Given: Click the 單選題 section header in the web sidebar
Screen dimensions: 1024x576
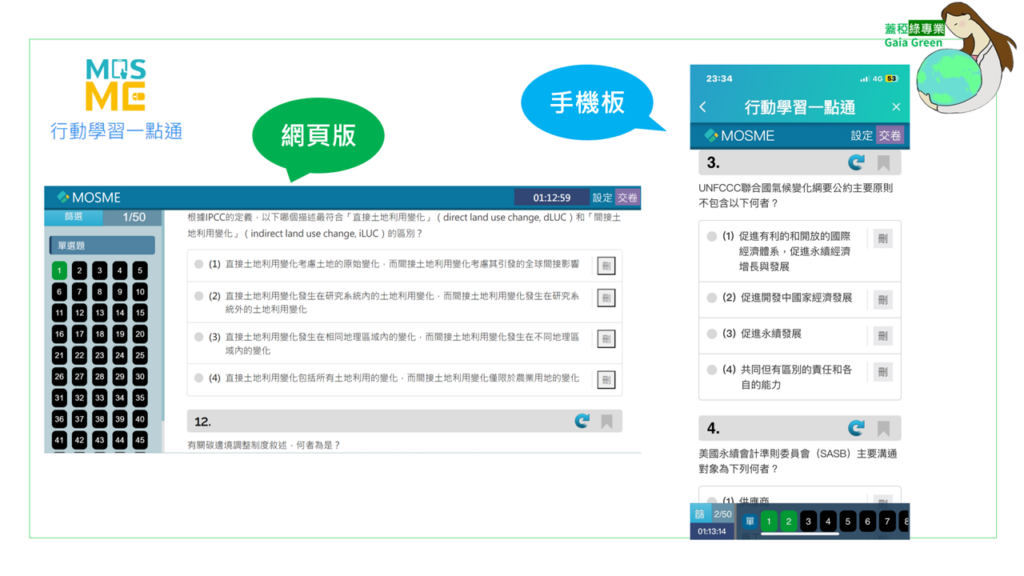Looking at the screenshot, I should pos(102,246).
